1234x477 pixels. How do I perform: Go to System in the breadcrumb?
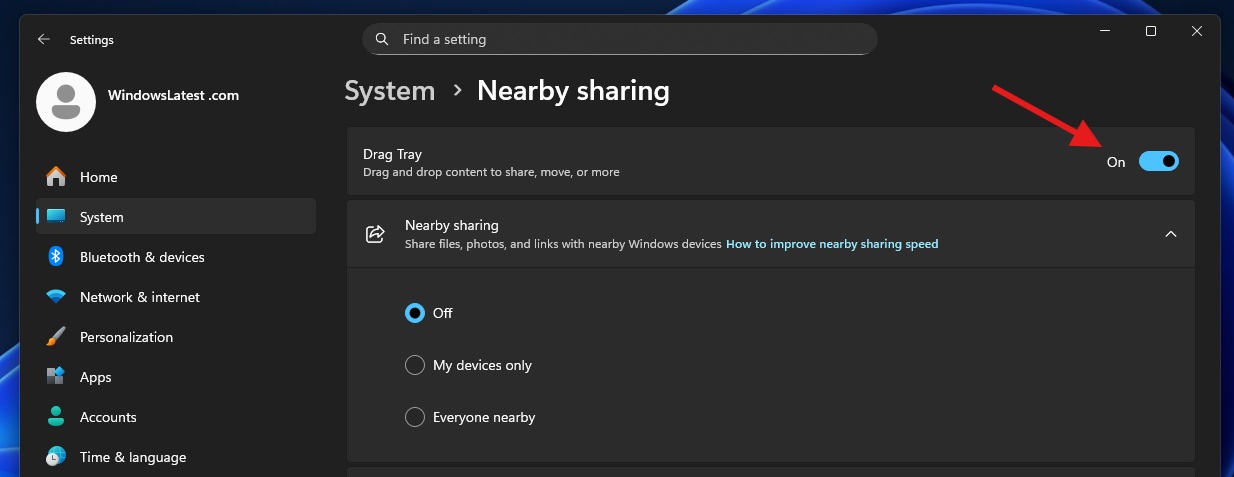[x=390, y=91]
